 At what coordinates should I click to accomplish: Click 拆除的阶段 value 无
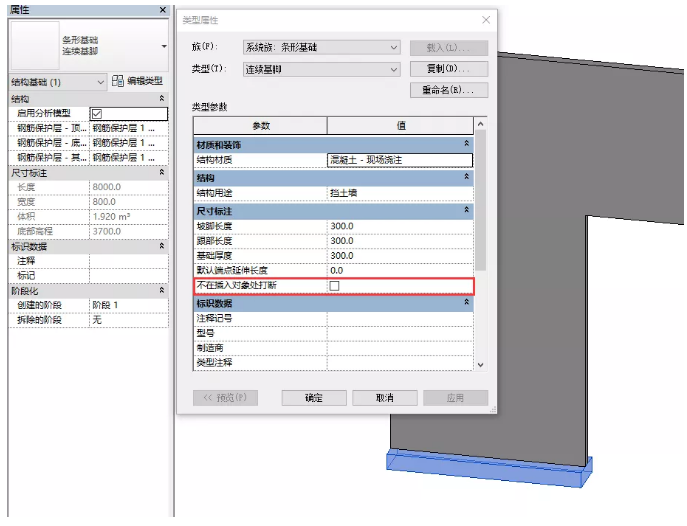coord(129,320)
